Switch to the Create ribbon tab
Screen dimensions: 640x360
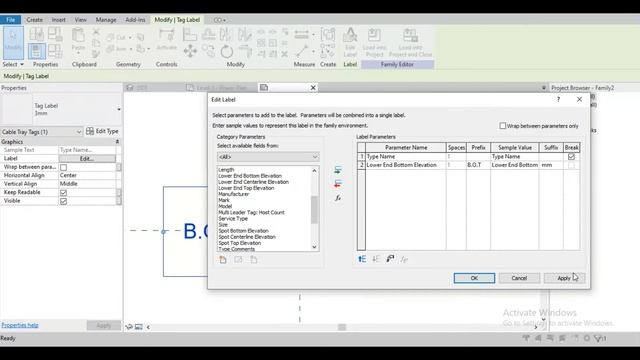click(34, 20)
